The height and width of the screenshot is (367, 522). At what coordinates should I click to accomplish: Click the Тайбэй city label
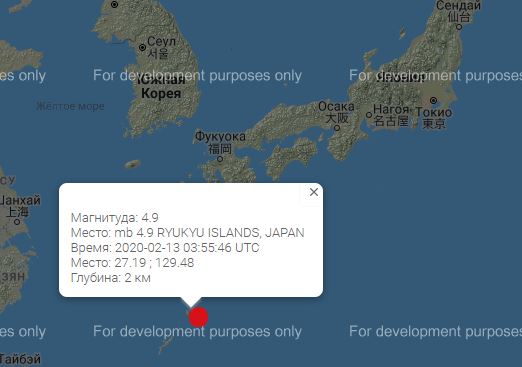pos(20,359)
